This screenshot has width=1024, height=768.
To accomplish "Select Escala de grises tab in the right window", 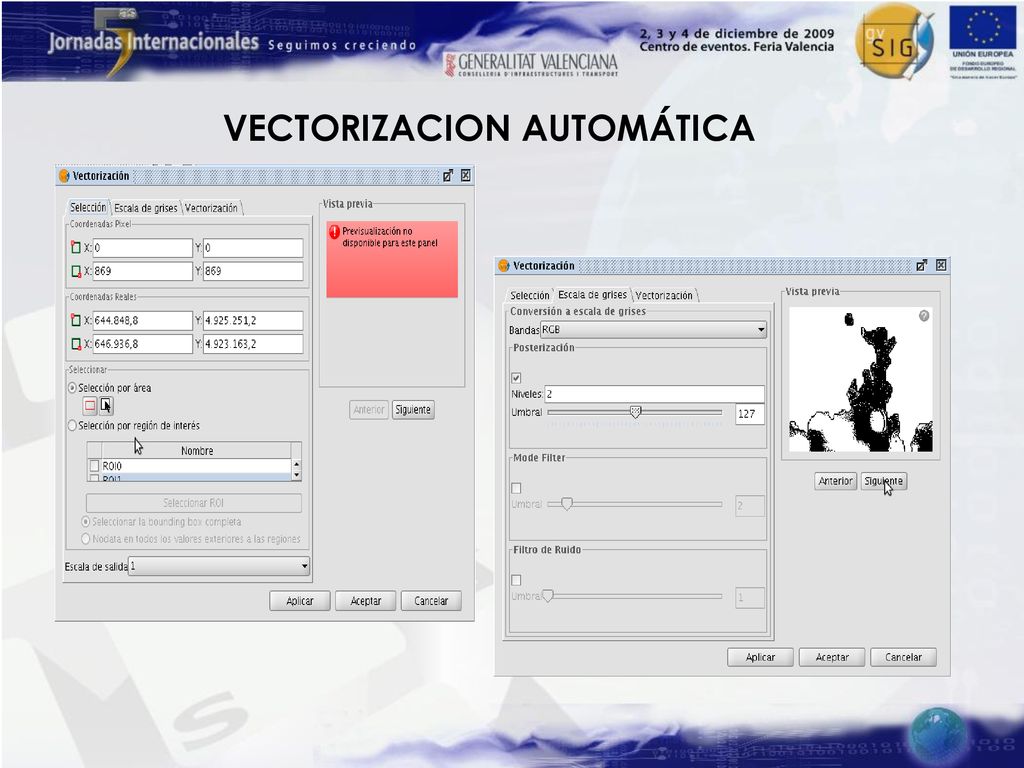I will [592, 295].
